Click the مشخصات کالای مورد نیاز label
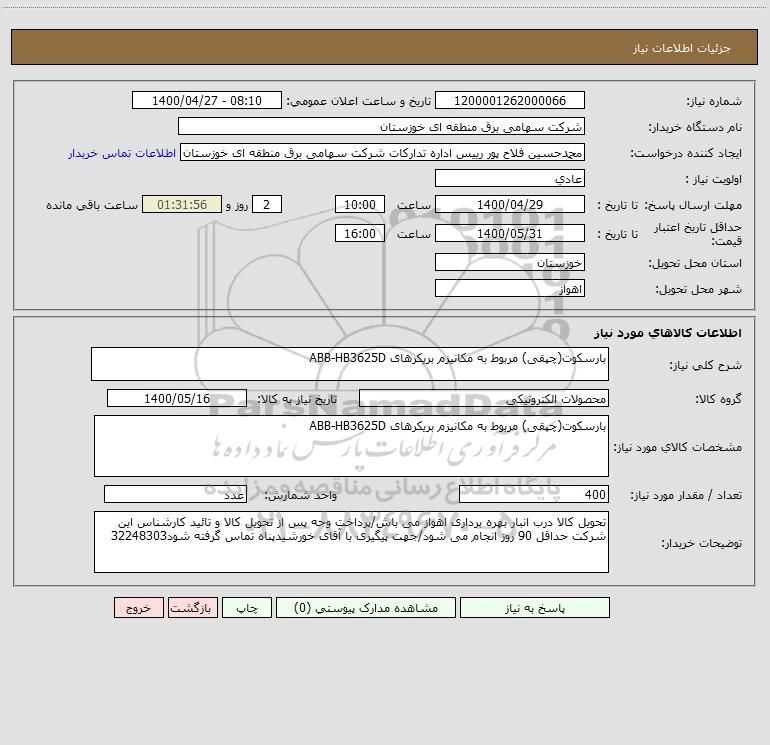Image resolution: width=770 pixels, height=745 pixels. 678,447
